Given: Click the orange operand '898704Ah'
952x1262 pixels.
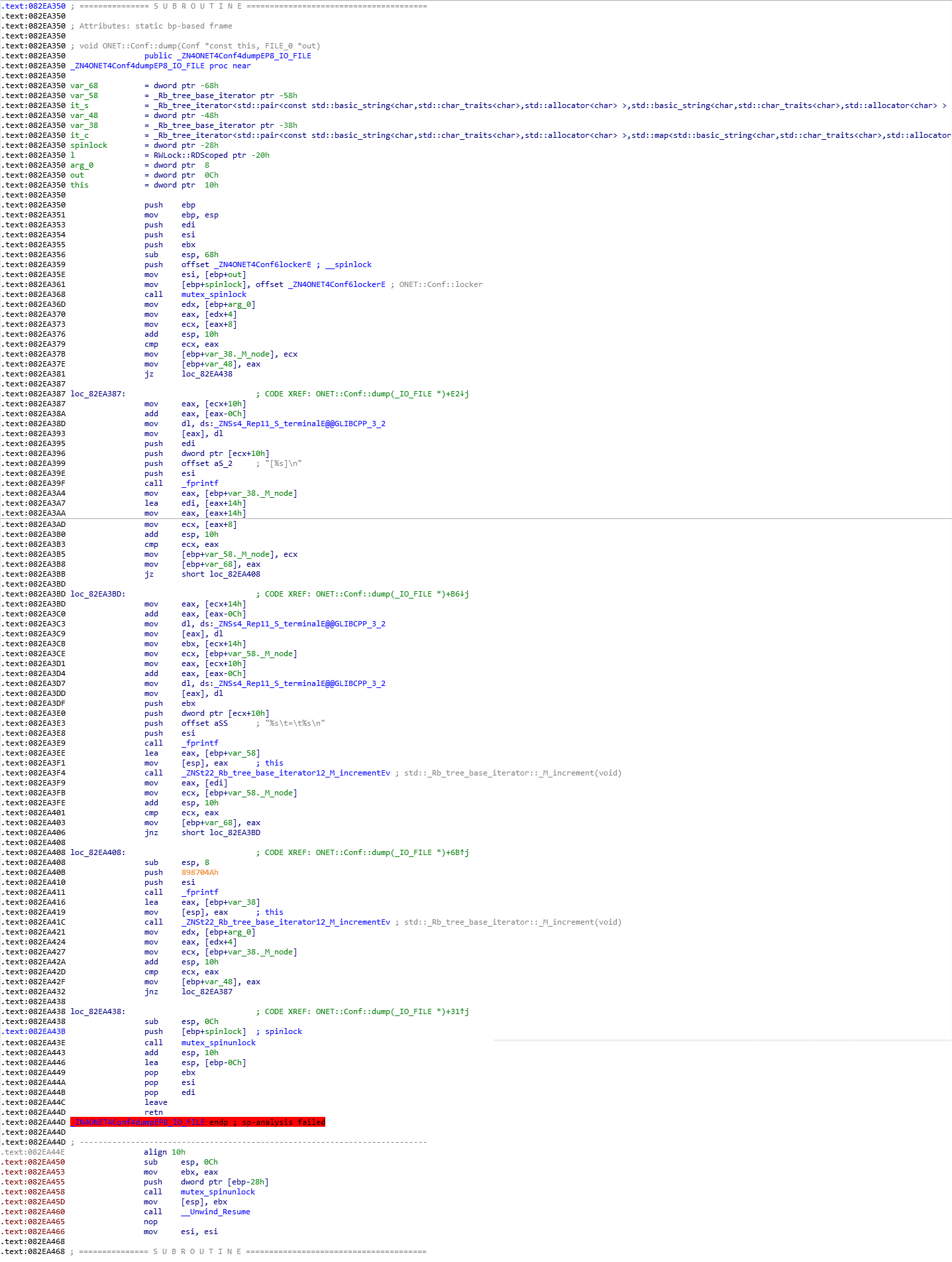Looking at the screenshot, I should [x=200, y=872].
